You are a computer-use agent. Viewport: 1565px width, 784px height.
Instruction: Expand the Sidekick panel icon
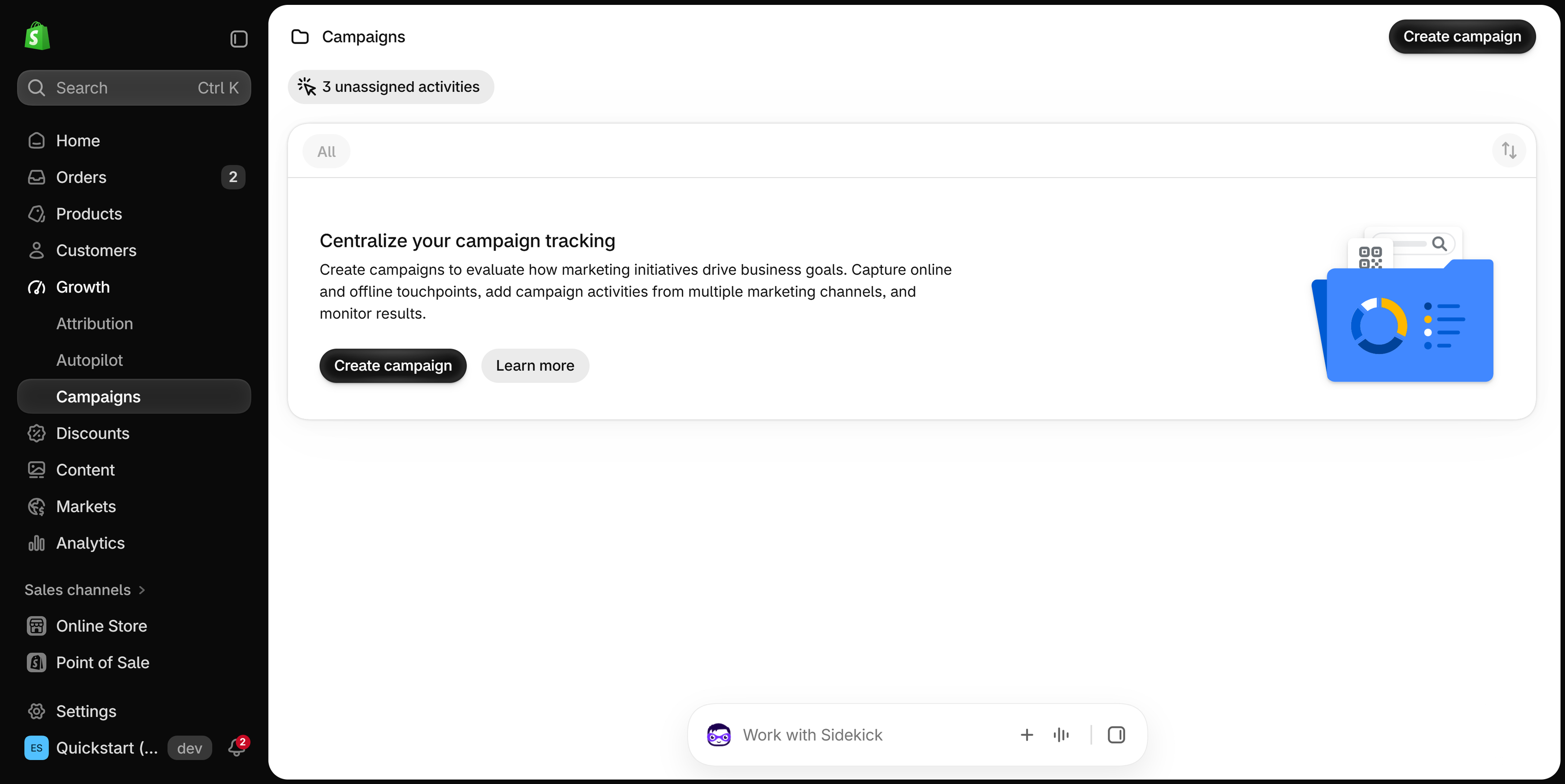[x=1117, y=735]
